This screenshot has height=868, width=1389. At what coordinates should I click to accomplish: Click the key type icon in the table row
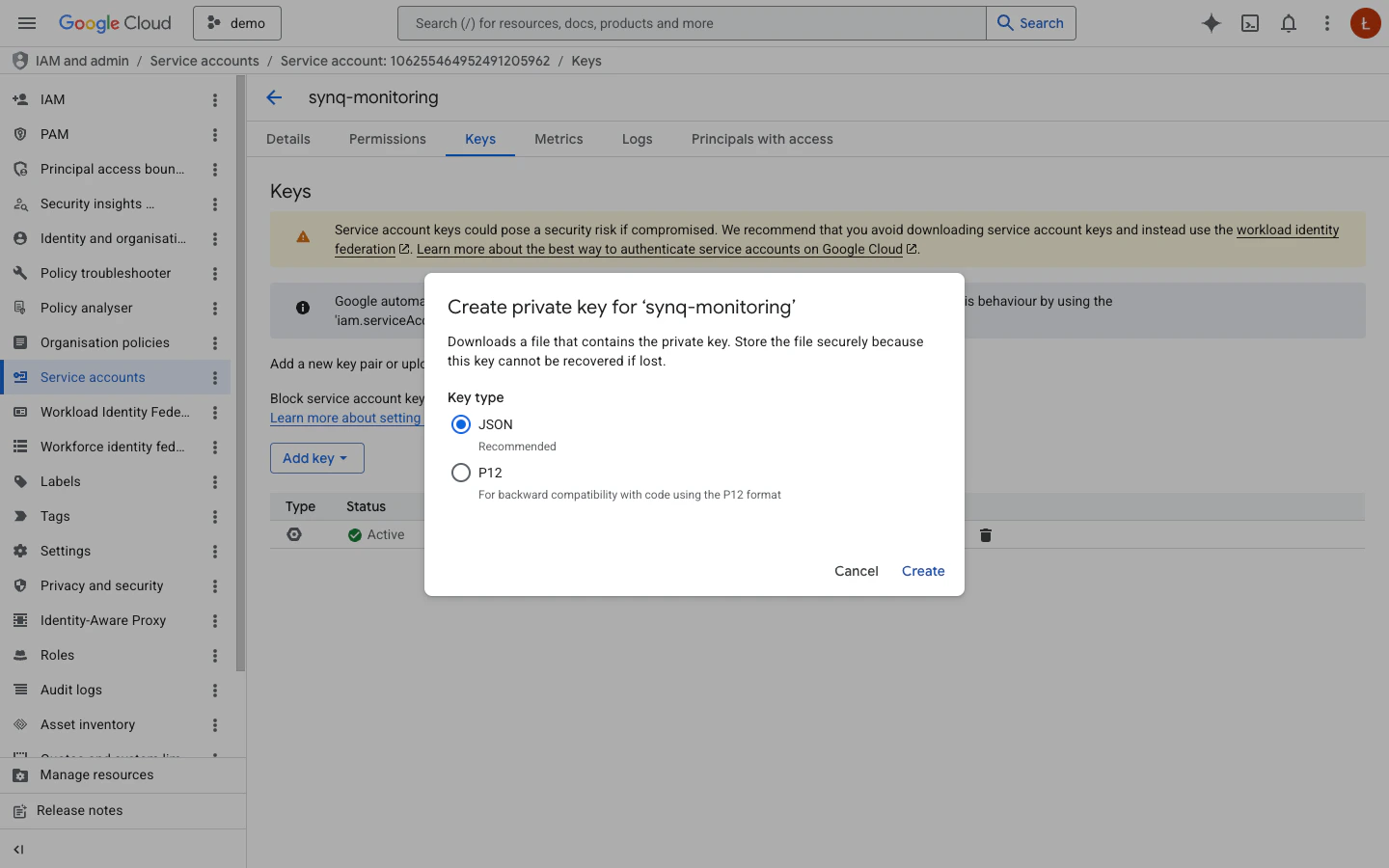[294, 534]
